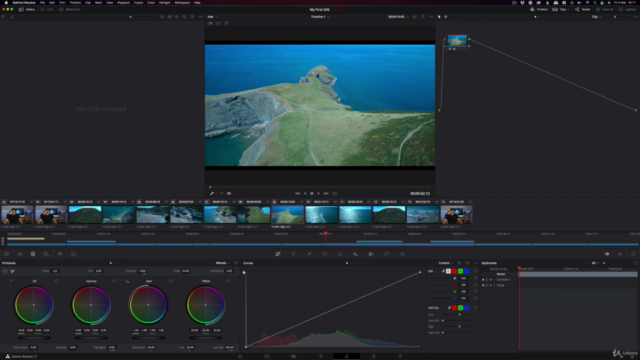Show the Keyframes palette icon

point(607,254)
